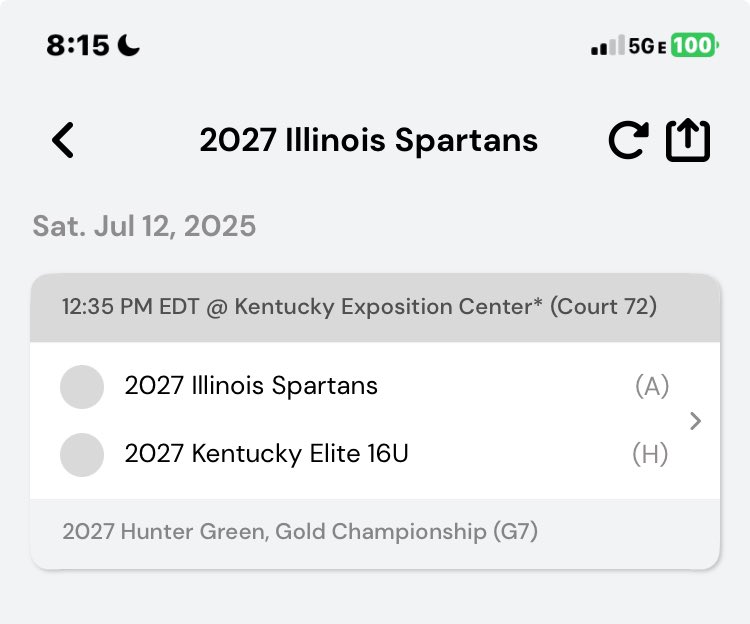Tap the Sat. Jul 12, 2025 date header
750x624 pixels.
click(x=144, y=226)
